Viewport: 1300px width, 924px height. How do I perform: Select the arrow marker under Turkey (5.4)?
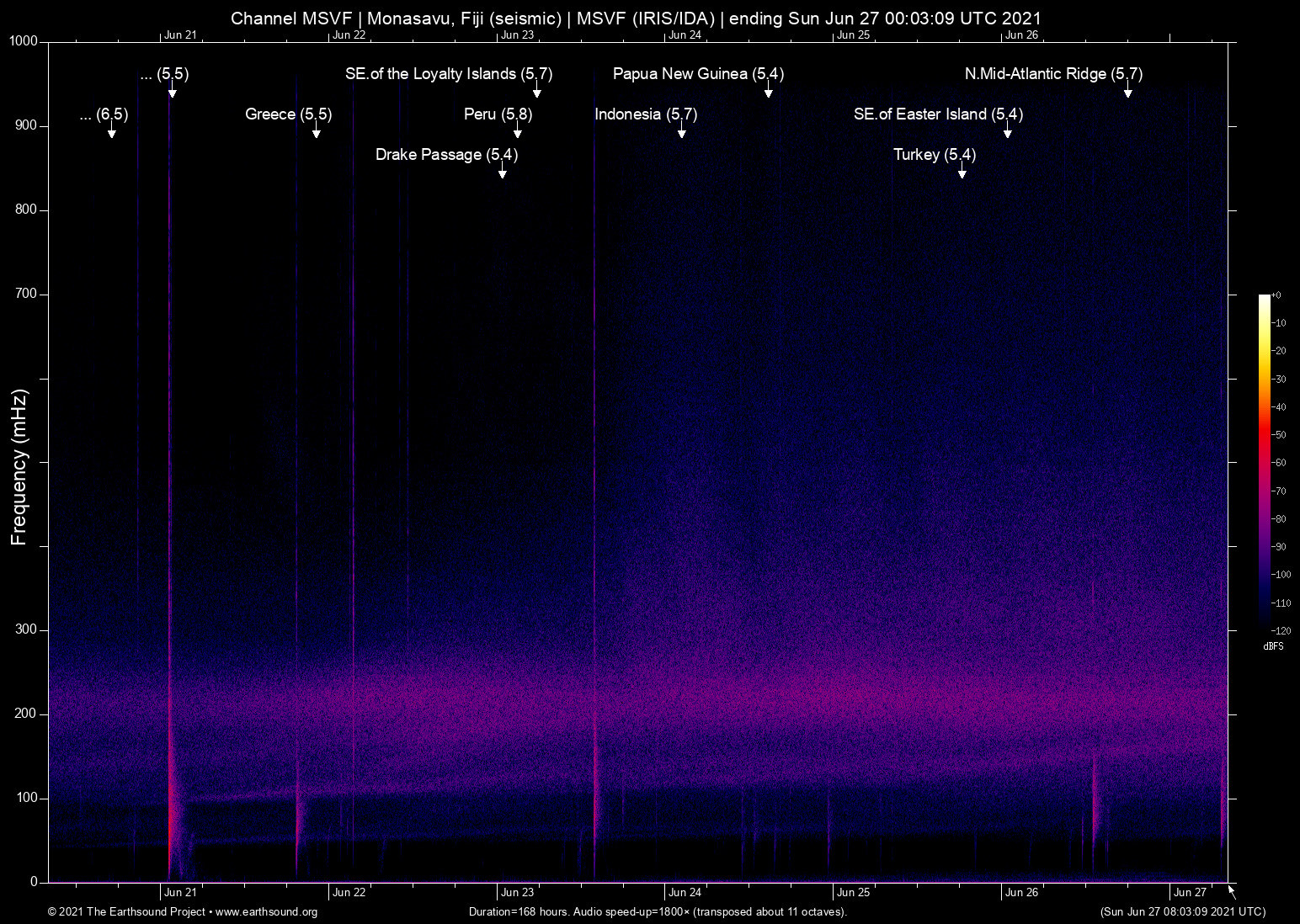click(x=962, y=170)
